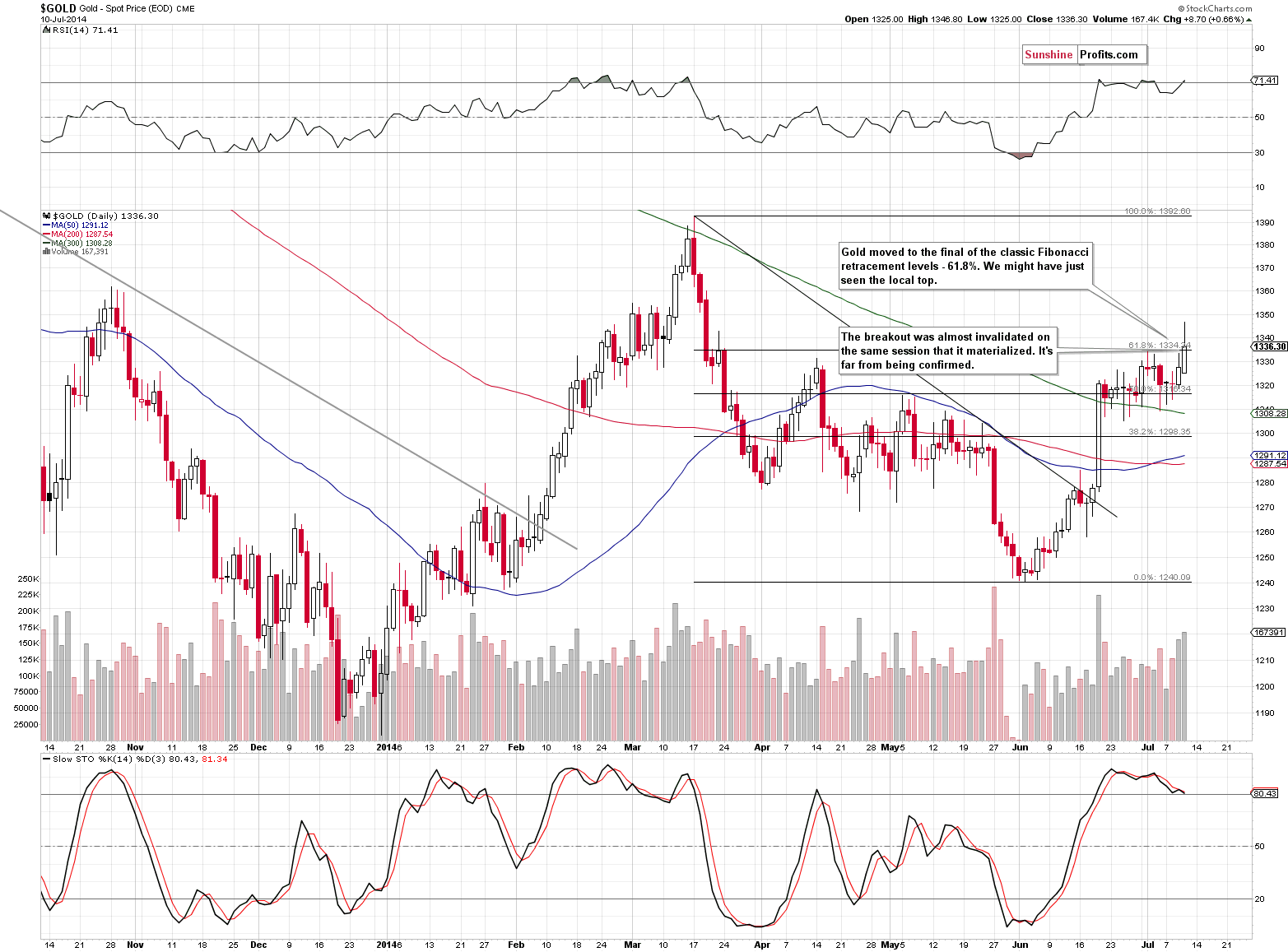This screenshot has width=1288, height=952.
Task: Click the 80.43 stochastic value tag
Action: point(1265,794)
